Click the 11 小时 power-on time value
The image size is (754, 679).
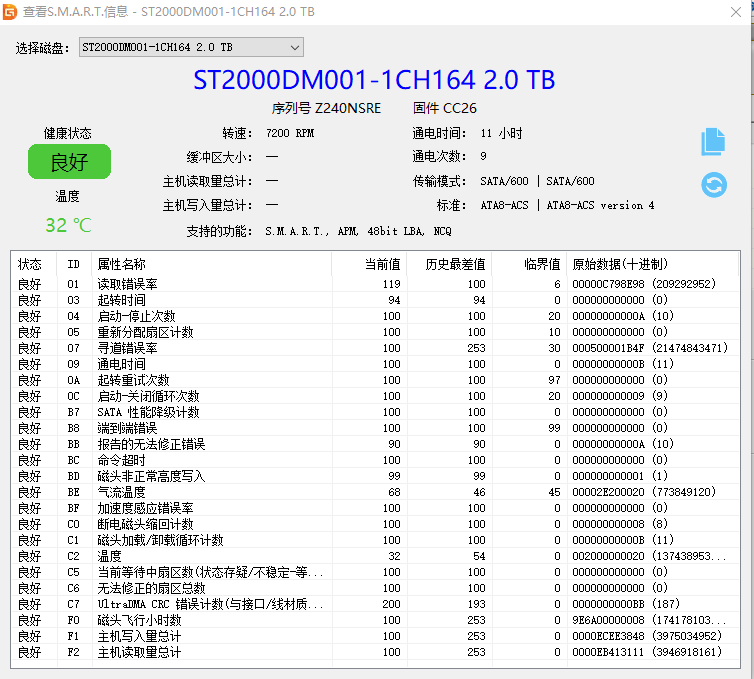[x=501, y=133]
